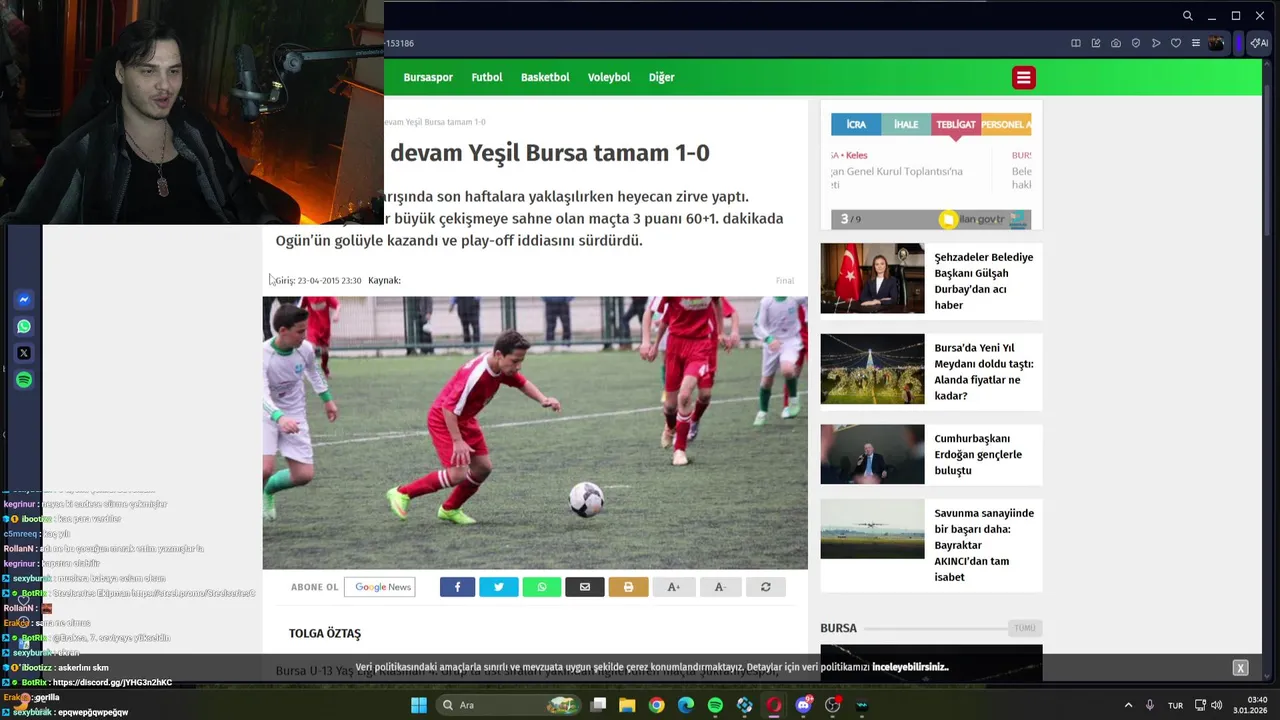The image size is (1280, 720).
Task: Click the discord.gg link in chat
Action: click(x=112, y=682)
